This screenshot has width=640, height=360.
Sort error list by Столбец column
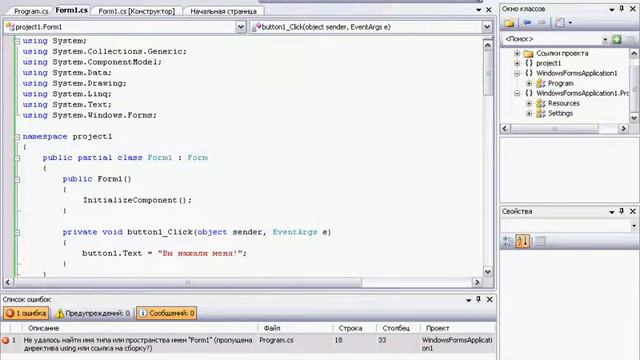tap(398, 328)
